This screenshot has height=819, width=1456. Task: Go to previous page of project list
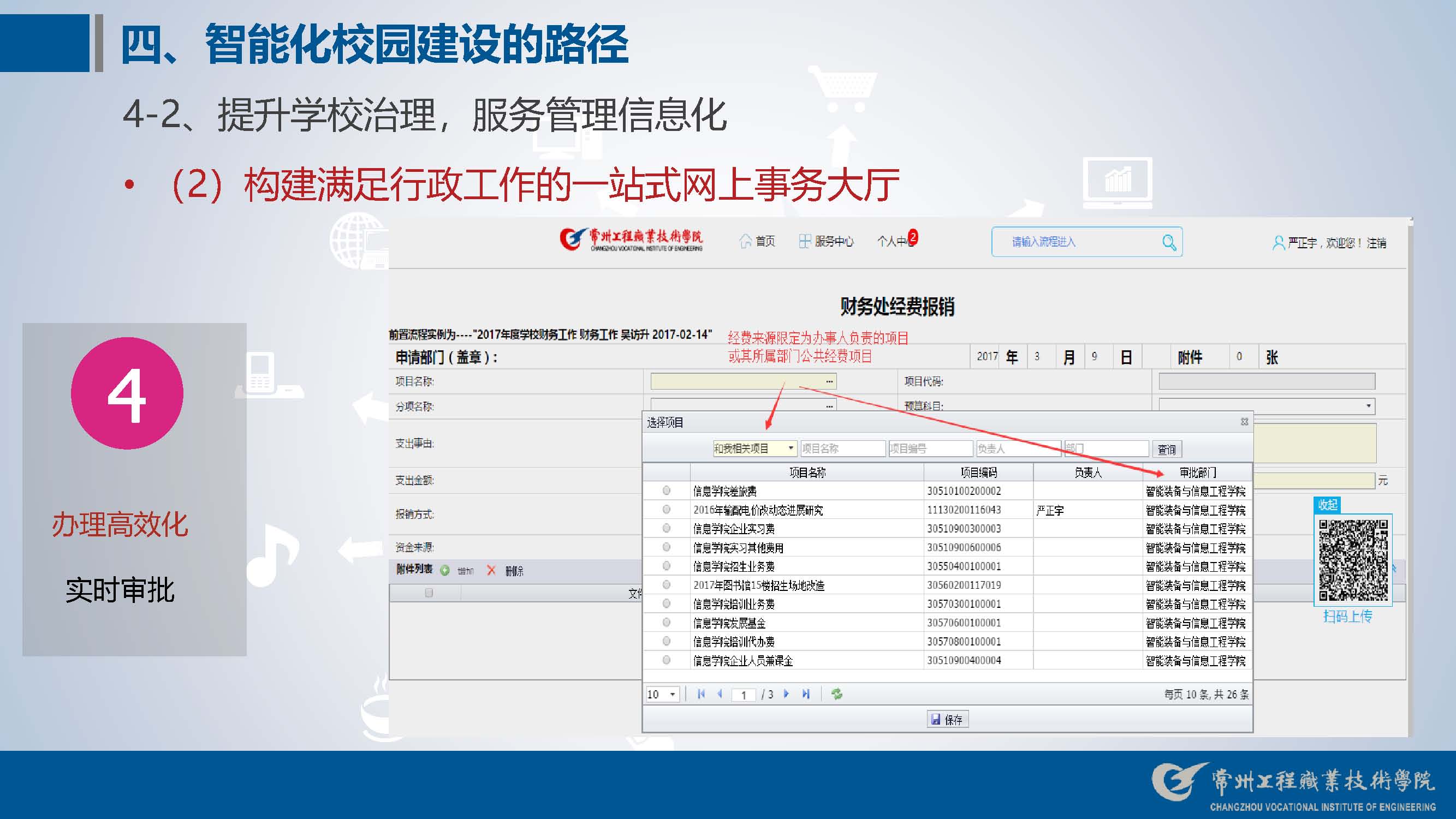[x=720, y=694]
